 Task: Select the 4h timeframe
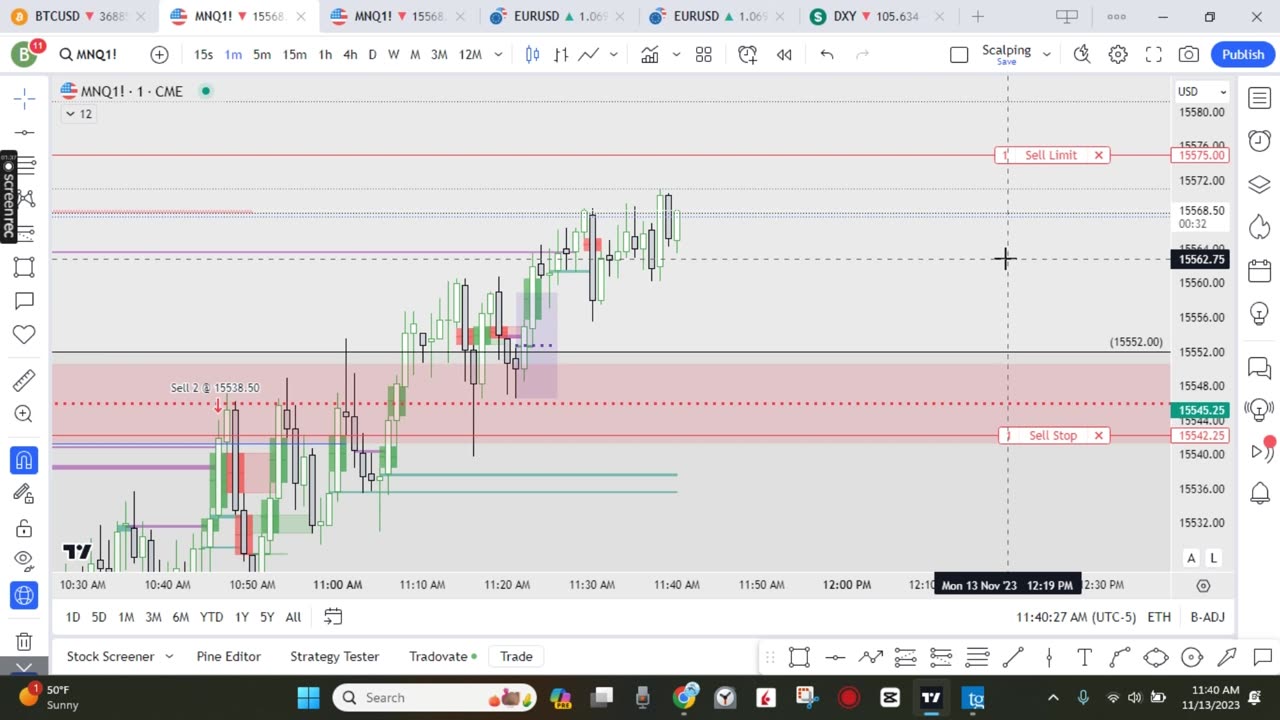click(350, 55)
